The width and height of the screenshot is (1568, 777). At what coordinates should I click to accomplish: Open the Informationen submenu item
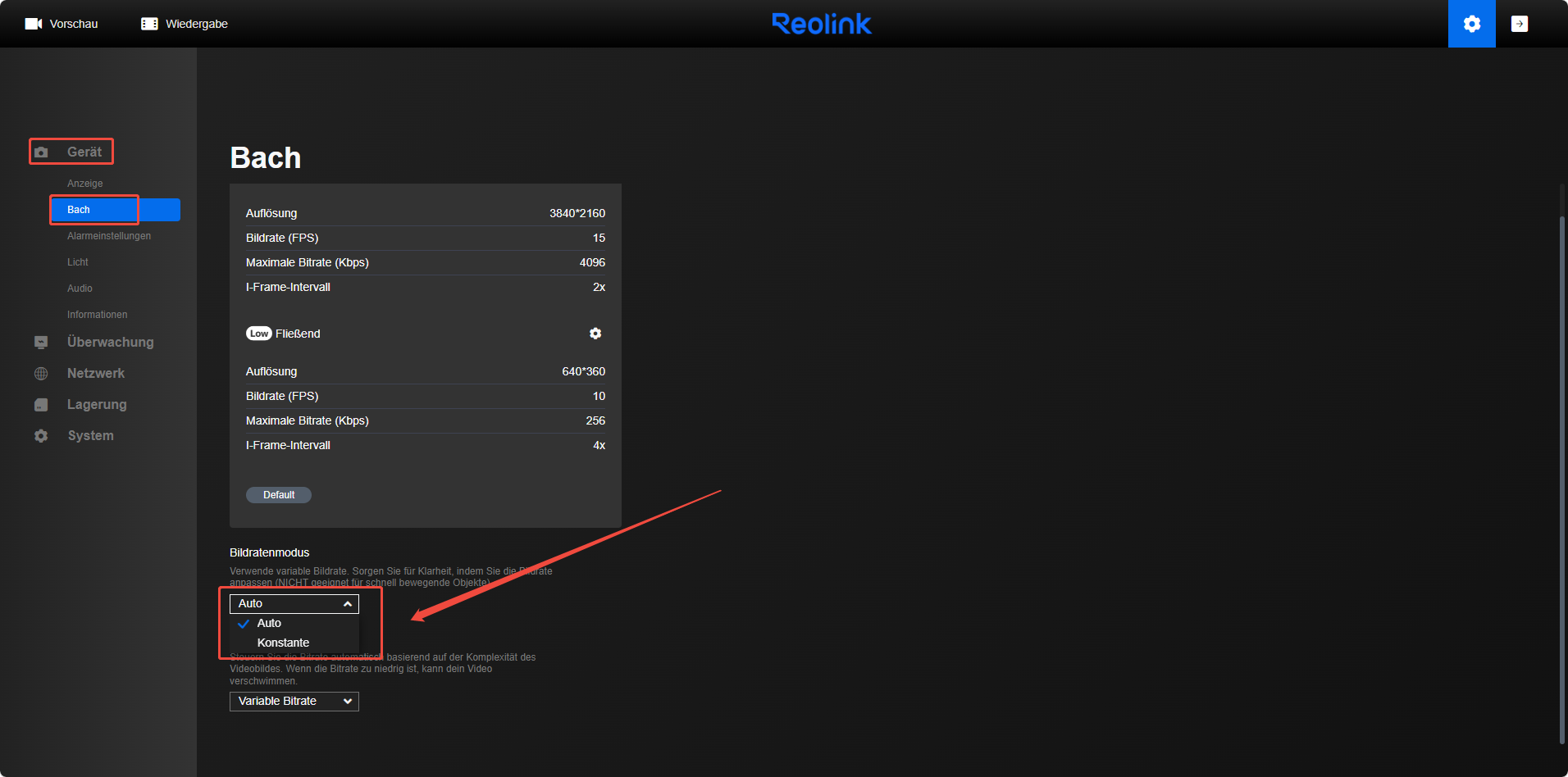click(x=98, y=315)
